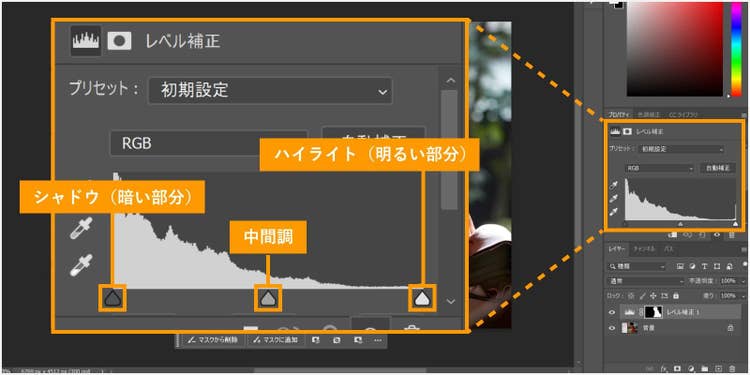Switch to the 色調補正 tab
Image resolution: width=750 pixels, height=375 pixels.
pos(648,115)
